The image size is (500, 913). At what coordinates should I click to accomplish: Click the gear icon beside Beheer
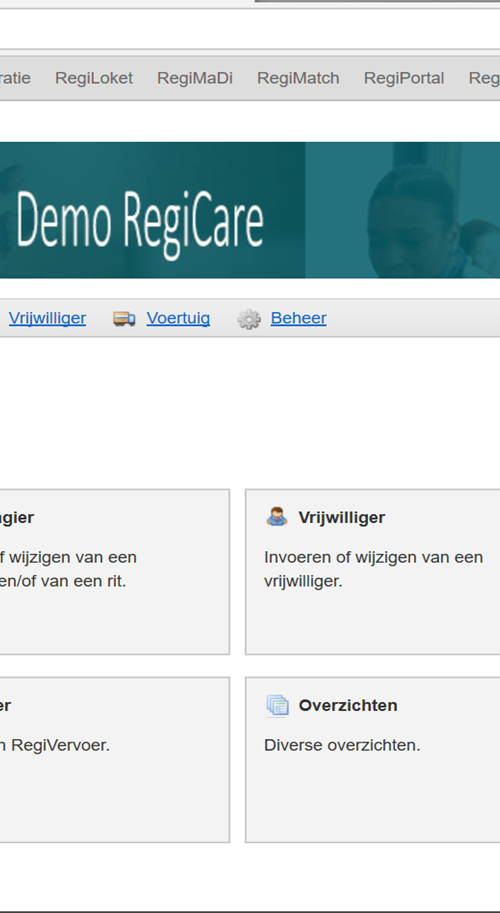(249, 319)
